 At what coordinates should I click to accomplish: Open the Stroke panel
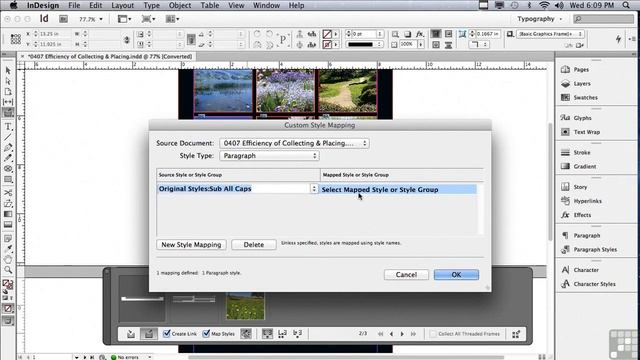click(576, 152)
